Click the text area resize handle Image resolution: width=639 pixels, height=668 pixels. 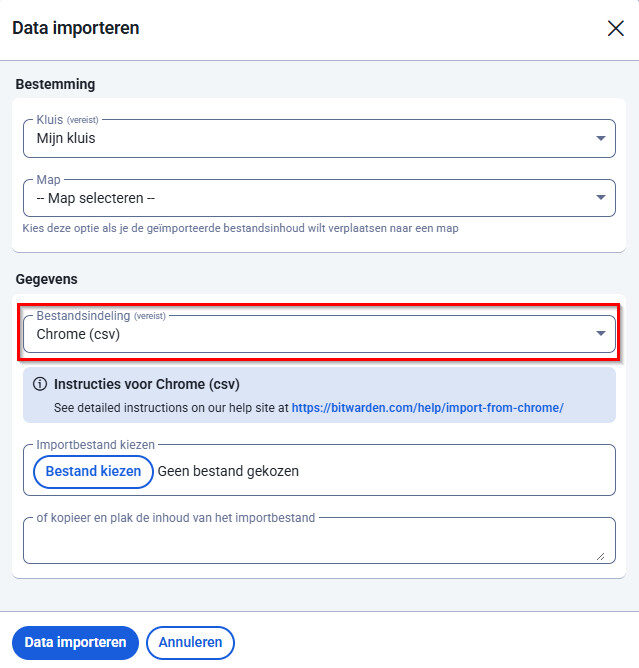point(599,555)
